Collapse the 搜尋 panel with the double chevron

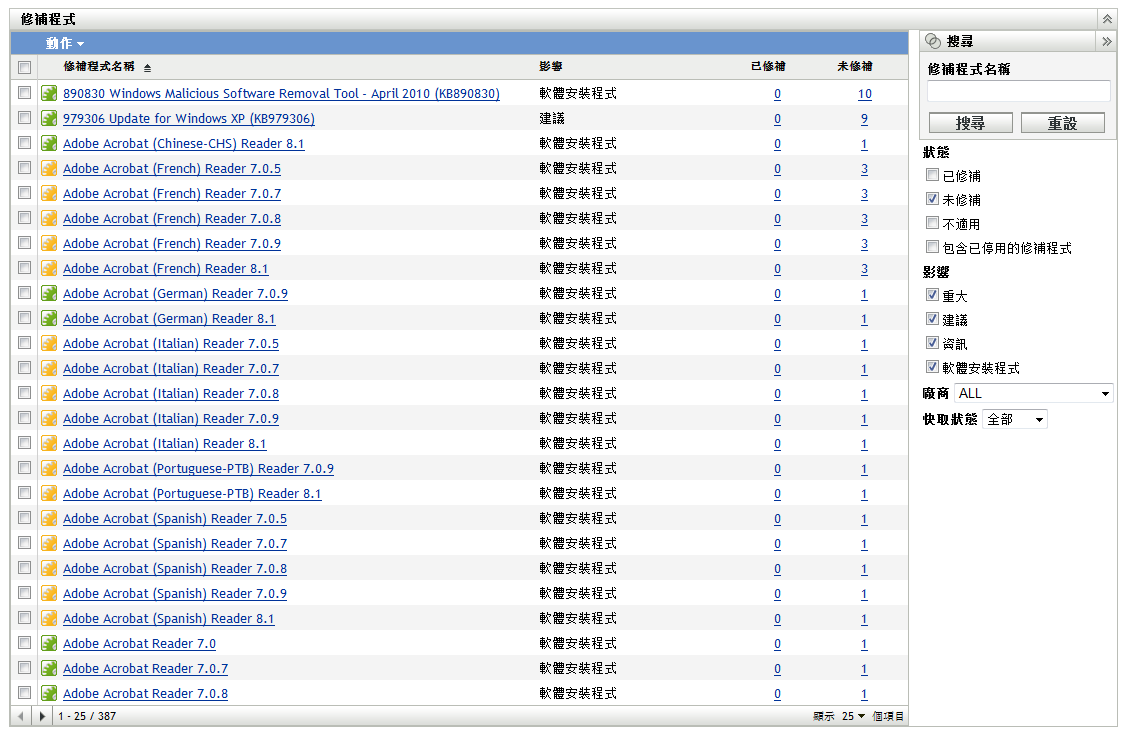(1107, 42)
